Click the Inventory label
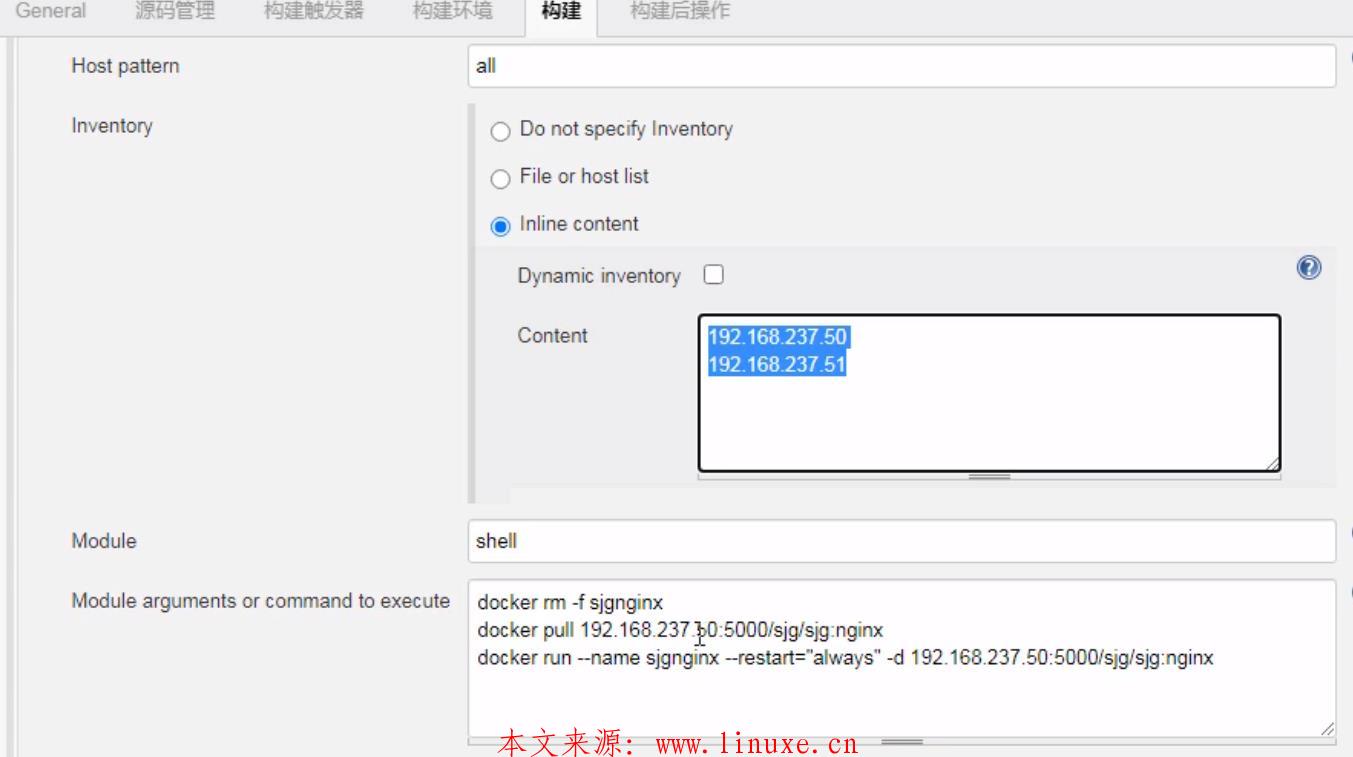Screen dimensions: 1353x757 point(112,126)
